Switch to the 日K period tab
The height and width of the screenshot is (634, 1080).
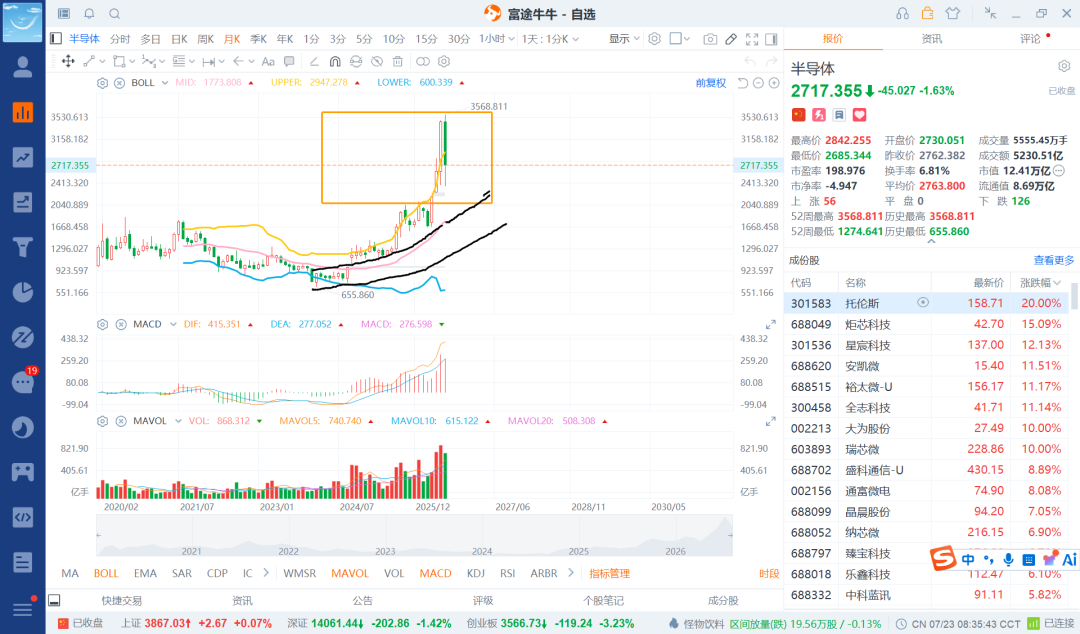click(179, 39)
